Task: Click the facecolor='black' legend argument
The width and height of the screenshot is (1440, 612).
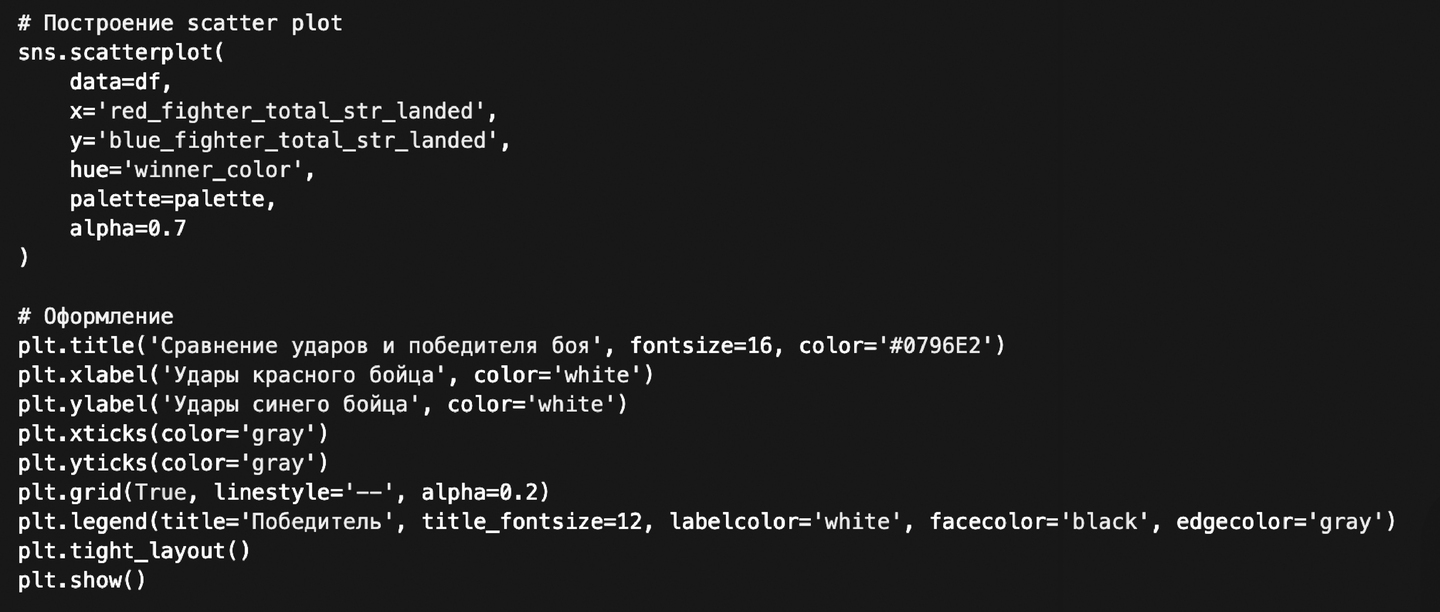Action: pos(1034,522)
